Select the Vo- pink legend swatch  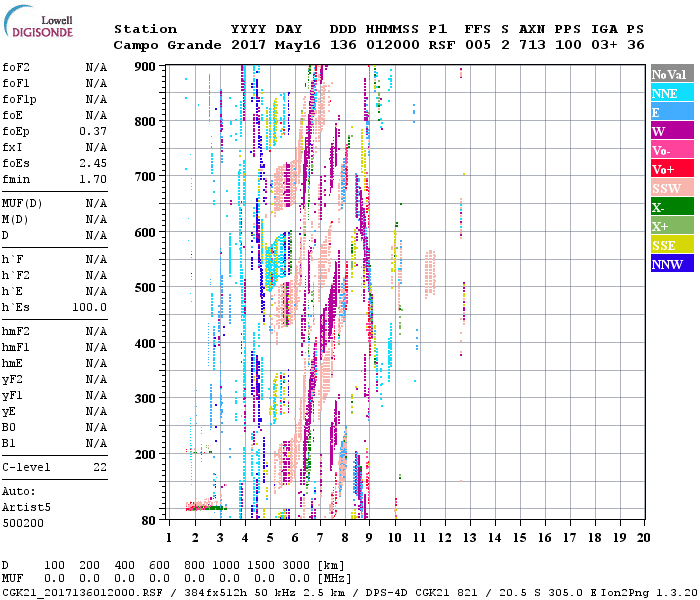pos(672,150)
